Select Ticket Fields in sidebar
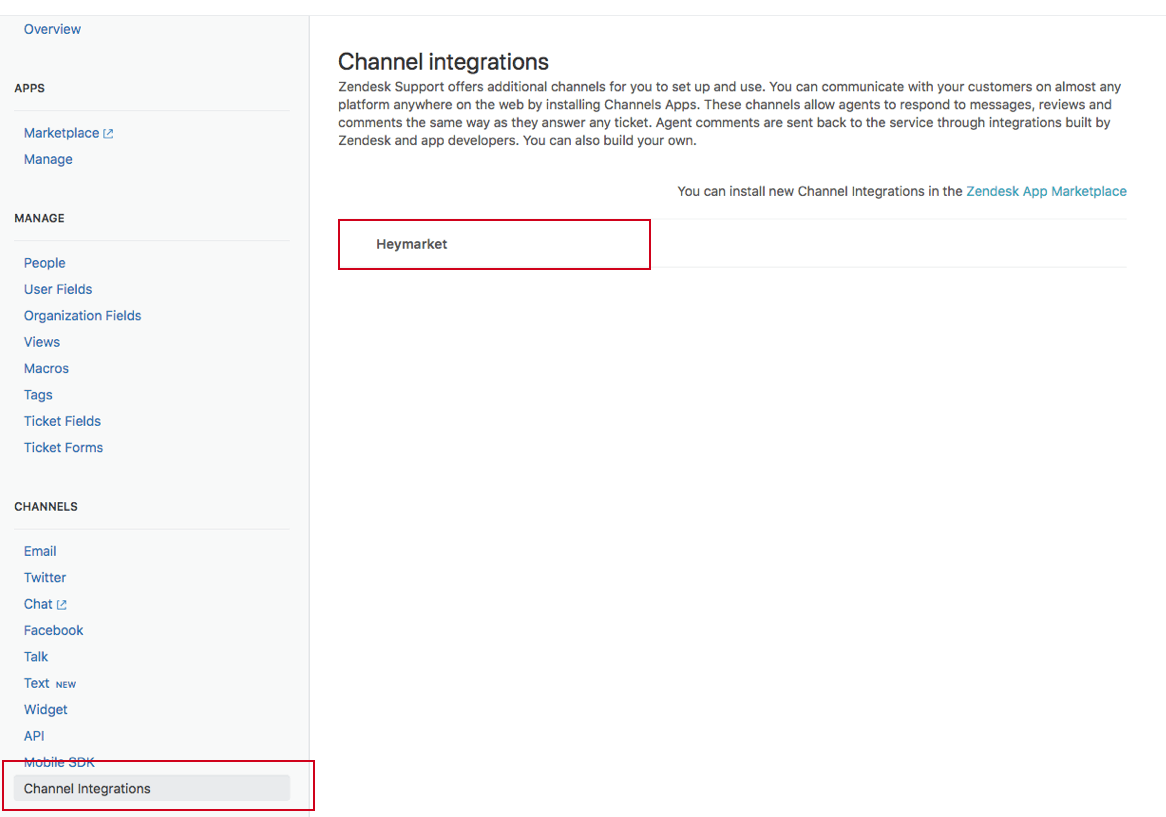The image size is (1166, 817). pyautogui.click(x=62, y=421)
